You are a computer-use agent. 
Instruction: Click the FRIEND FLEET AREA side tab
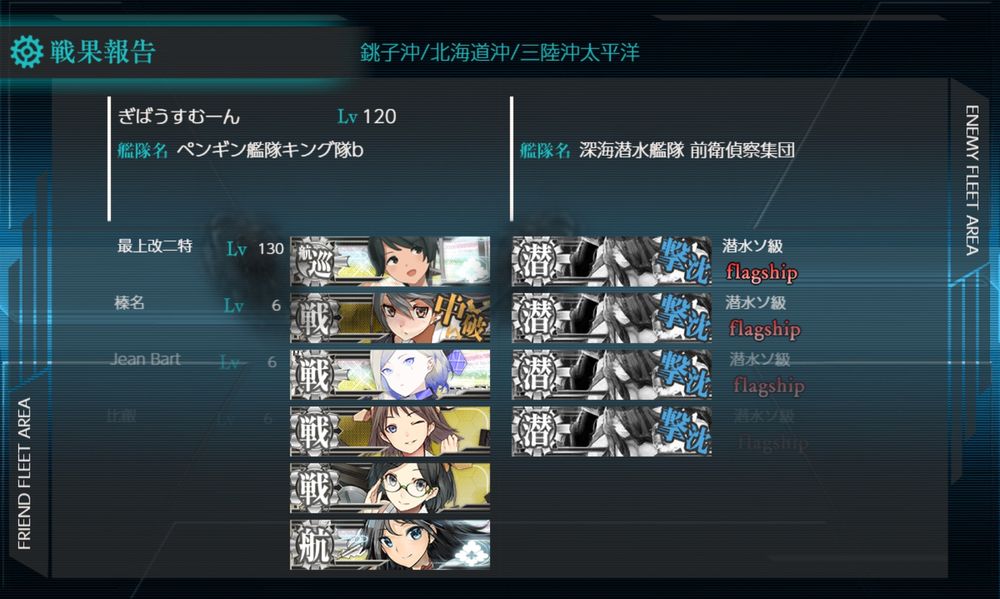click(x=24, y=473)
